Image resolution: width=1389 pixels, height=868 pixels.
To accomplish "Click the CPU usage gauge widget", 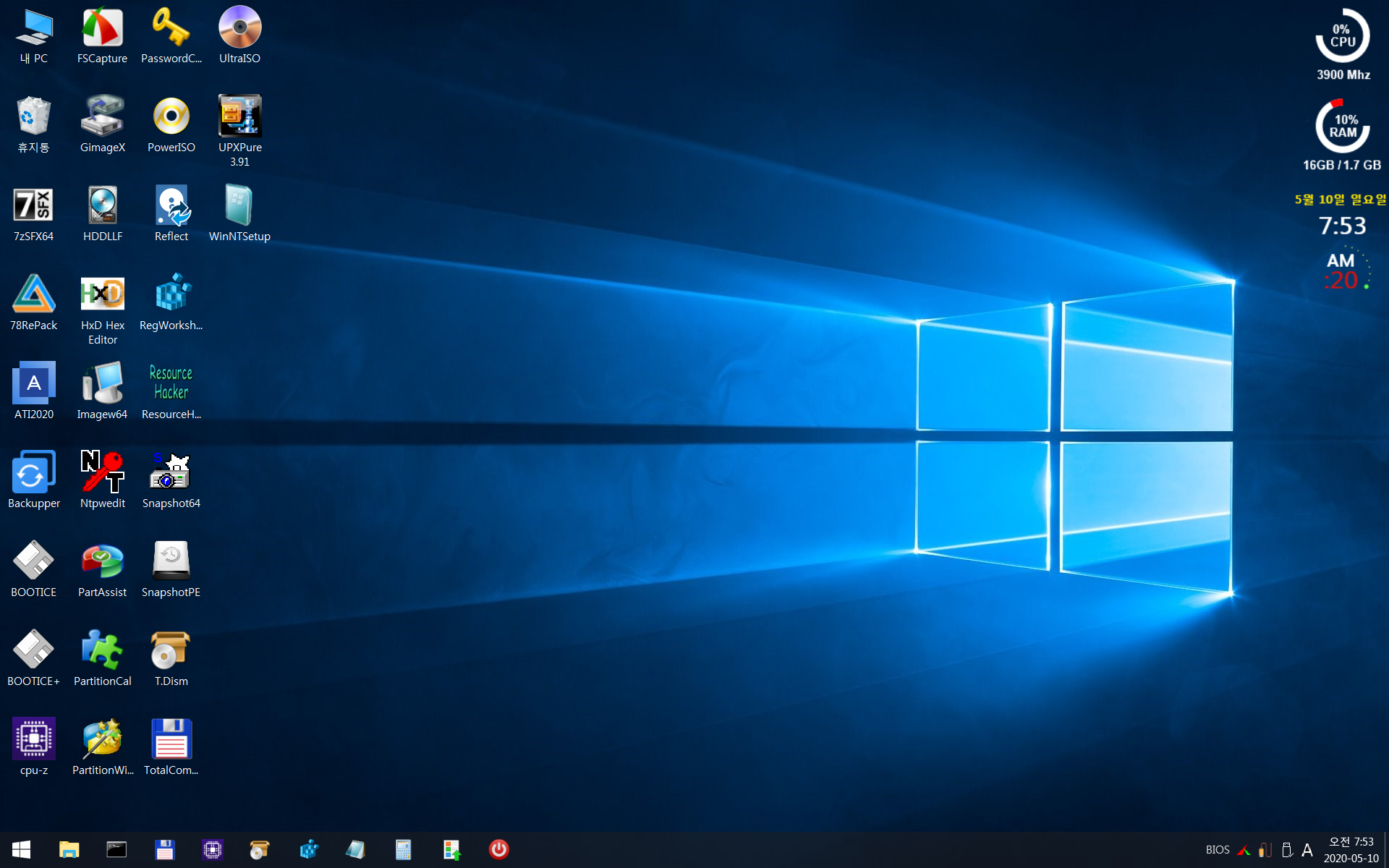I will coord(1343,35).
